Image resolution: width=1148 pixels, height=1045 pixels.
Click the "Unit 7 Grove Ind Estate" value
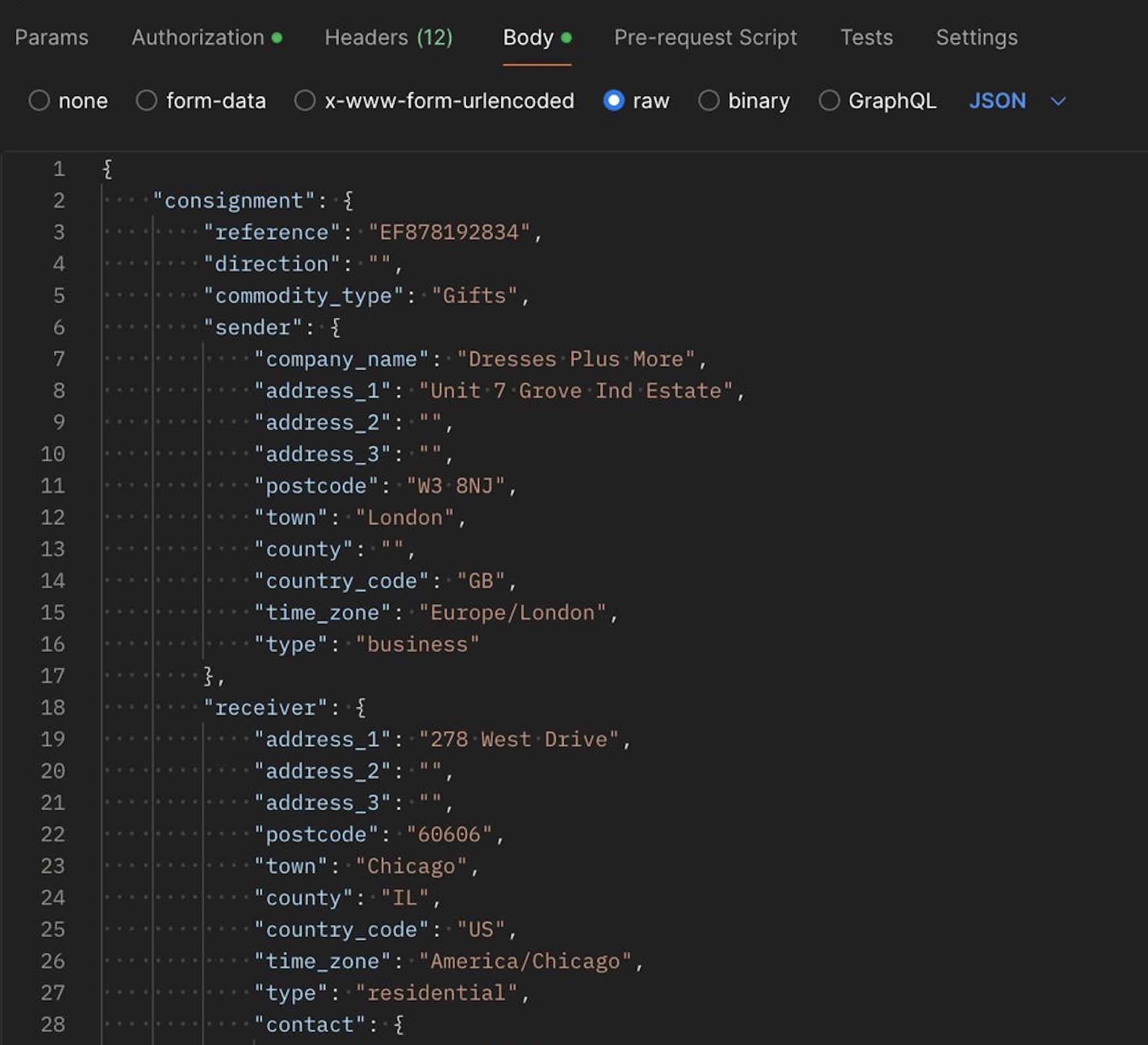(576, 391)
